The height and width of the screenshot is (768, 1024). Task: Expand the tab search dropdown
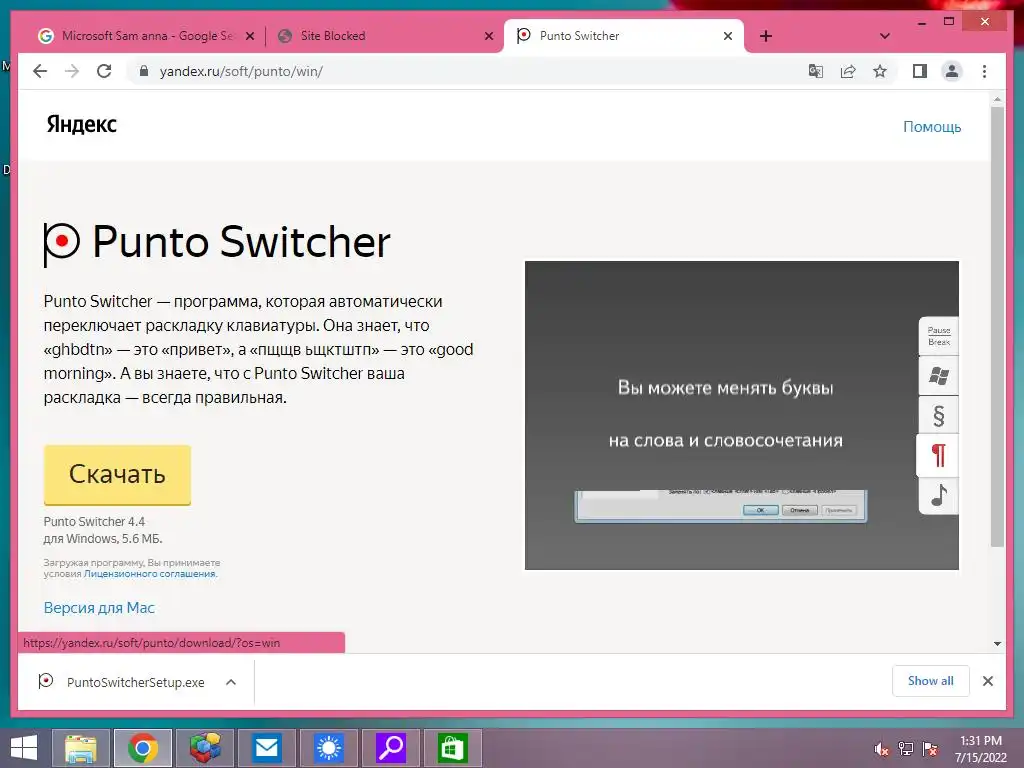pyautogui.click(x=884, y=36)
